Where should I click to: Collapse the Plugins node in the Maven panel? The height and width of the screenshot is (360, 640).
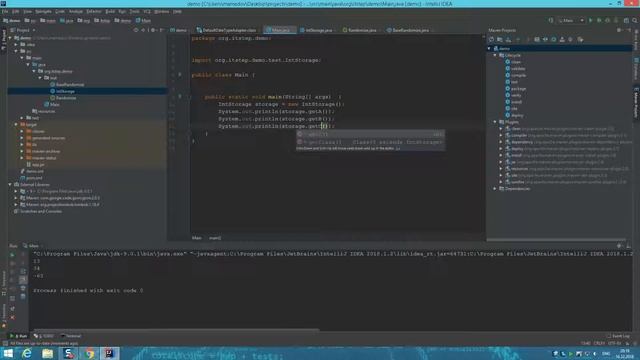495,122
